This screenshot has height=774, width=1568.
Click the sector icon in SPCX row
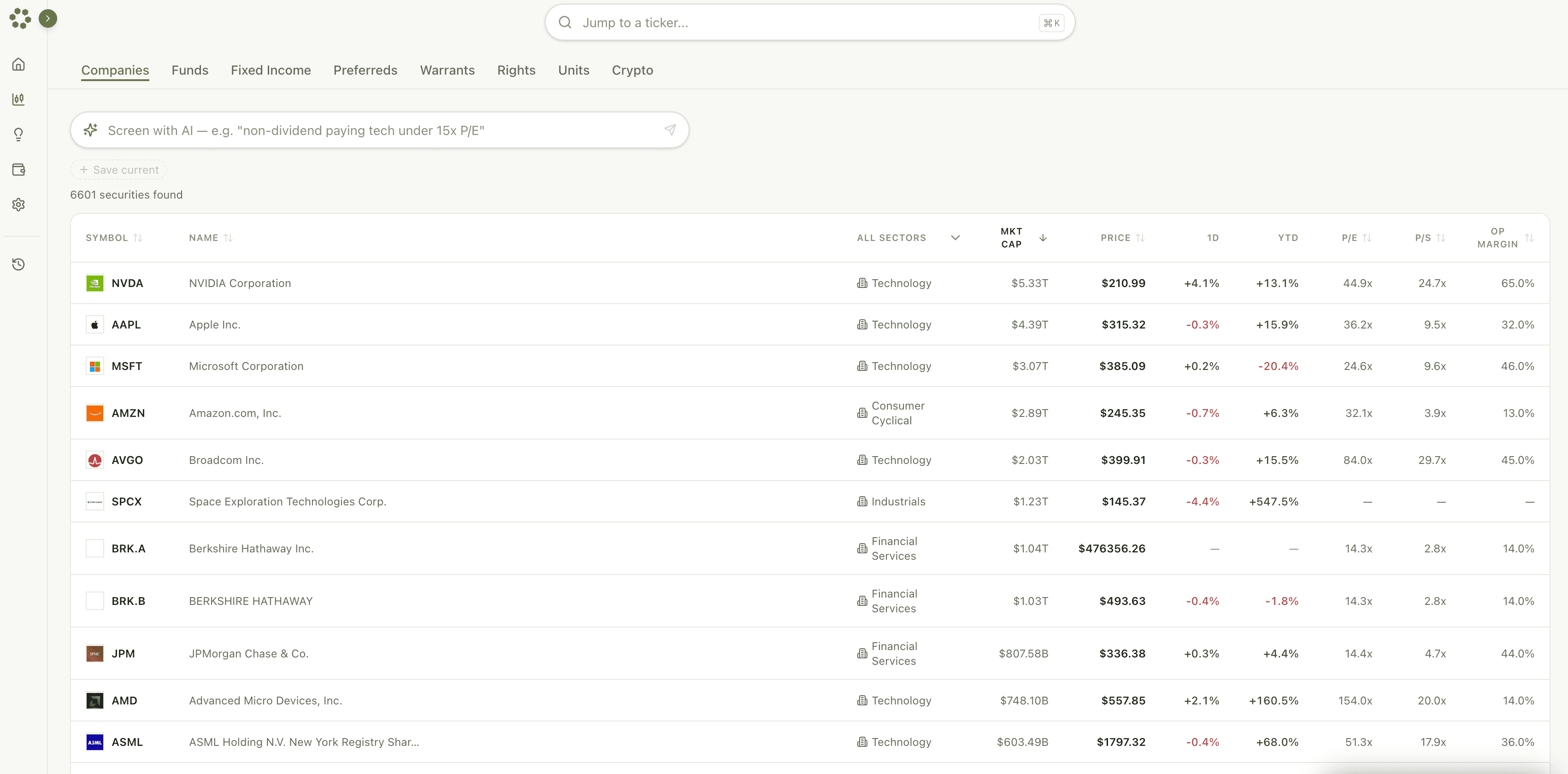(x=862, y=501)
